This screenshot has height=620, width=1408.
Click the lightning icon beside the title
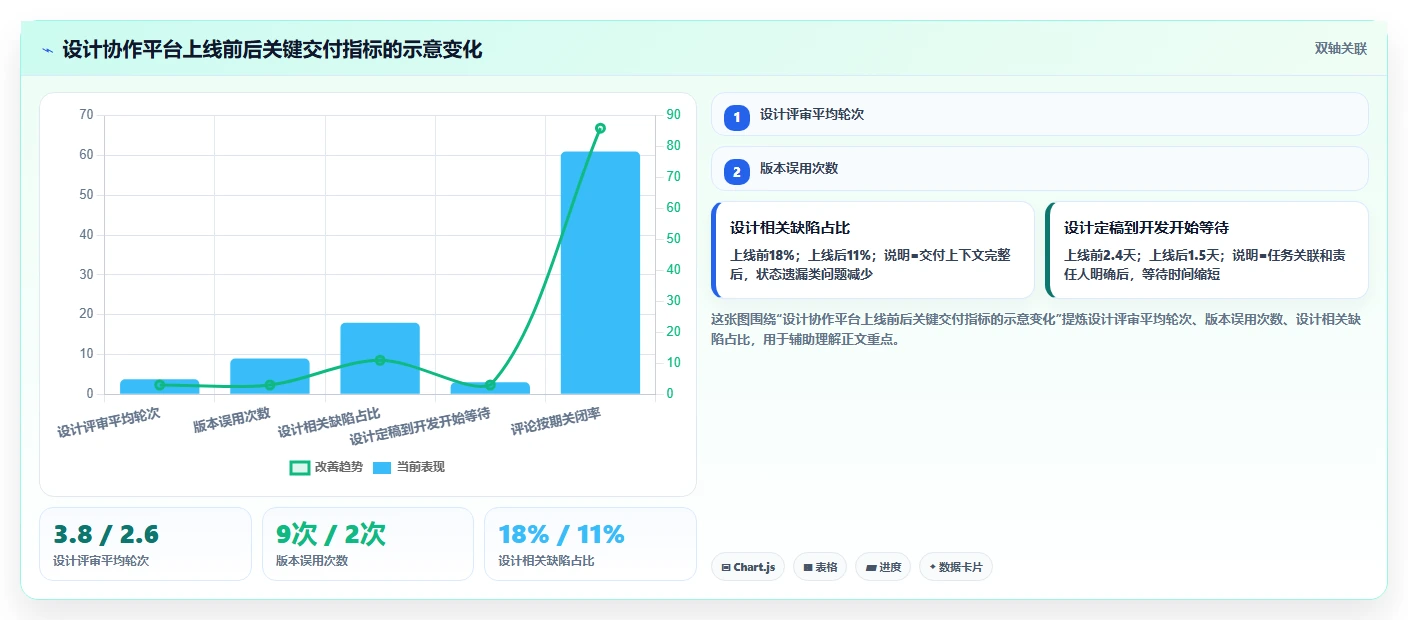click(x=47, y=49)
